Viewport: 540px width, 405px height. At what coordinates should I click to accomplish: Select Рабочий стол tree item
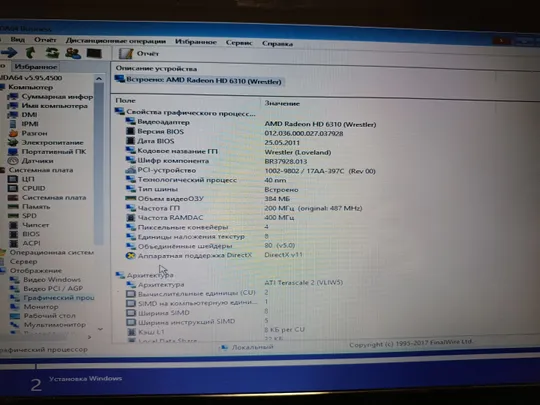click(x=43, y=316)
